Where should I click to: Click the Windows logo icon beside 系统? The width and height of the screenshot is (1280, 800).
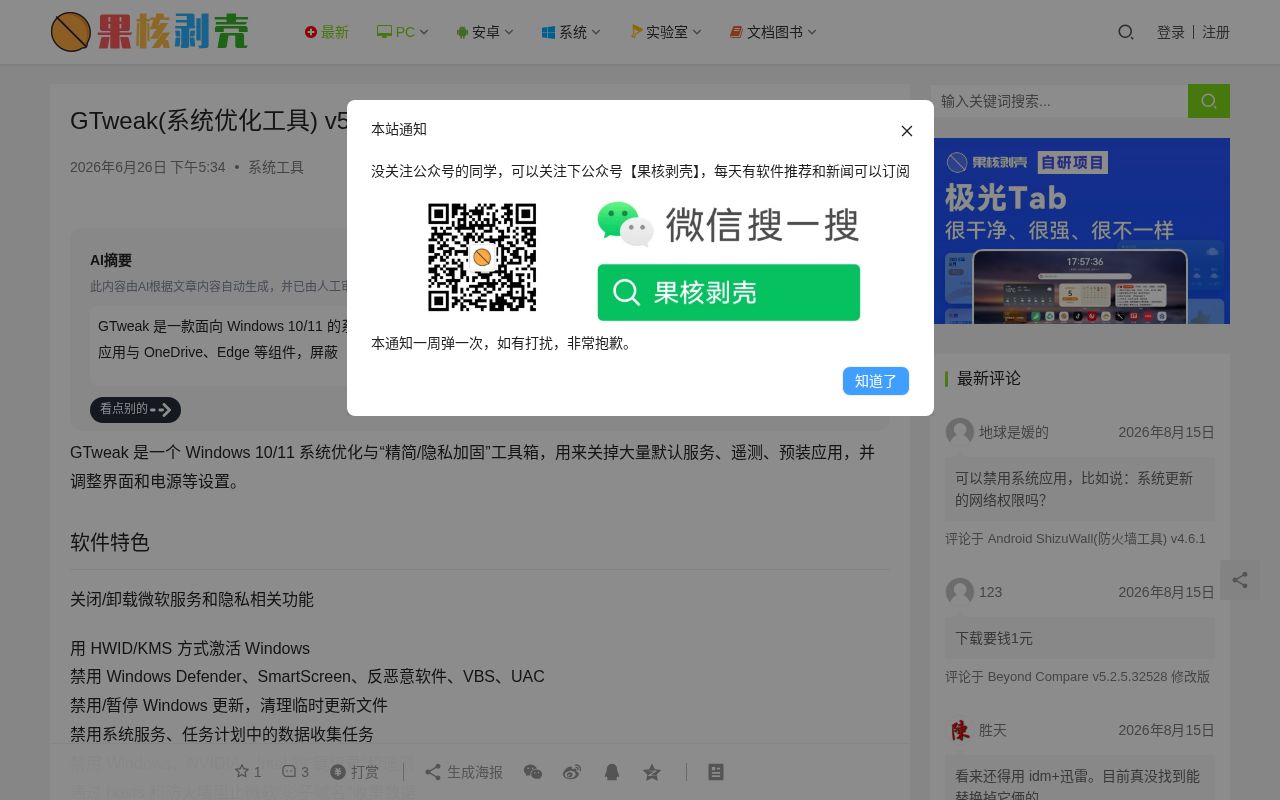coord(548,32)
